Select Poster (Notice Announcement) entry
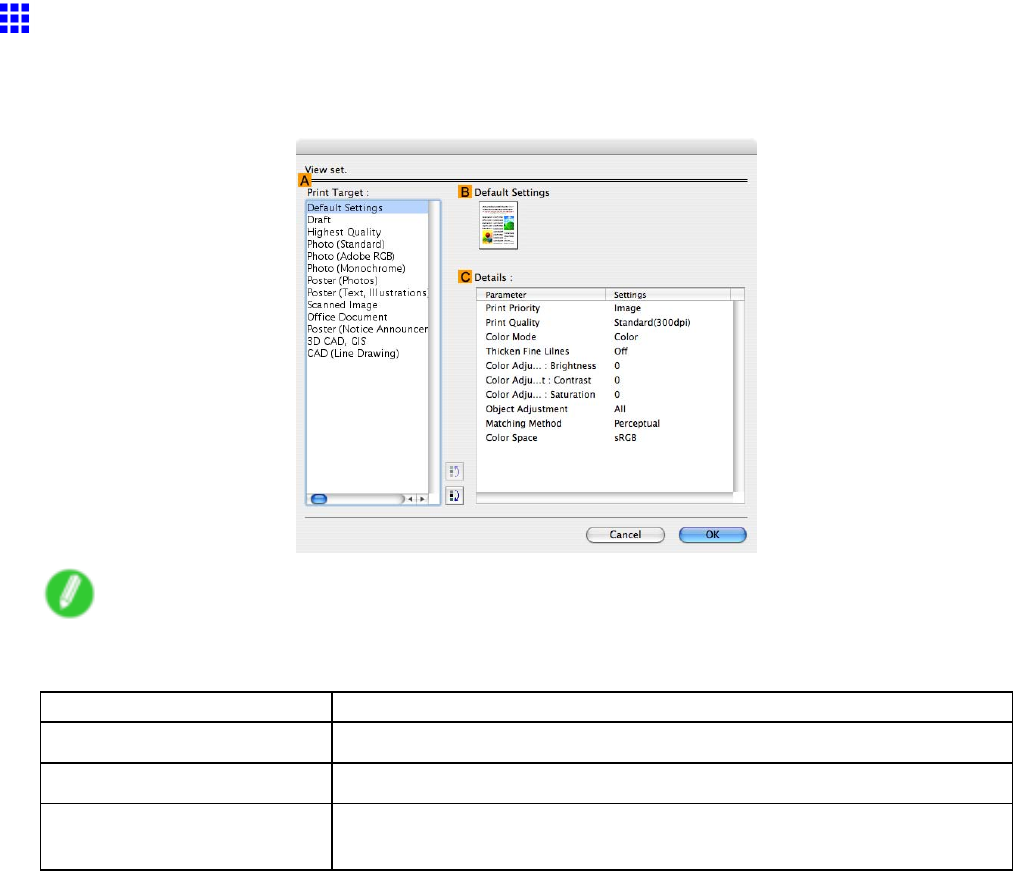Image resolution: width=1013 pixels, height=871 pixels. pos(367,329)
